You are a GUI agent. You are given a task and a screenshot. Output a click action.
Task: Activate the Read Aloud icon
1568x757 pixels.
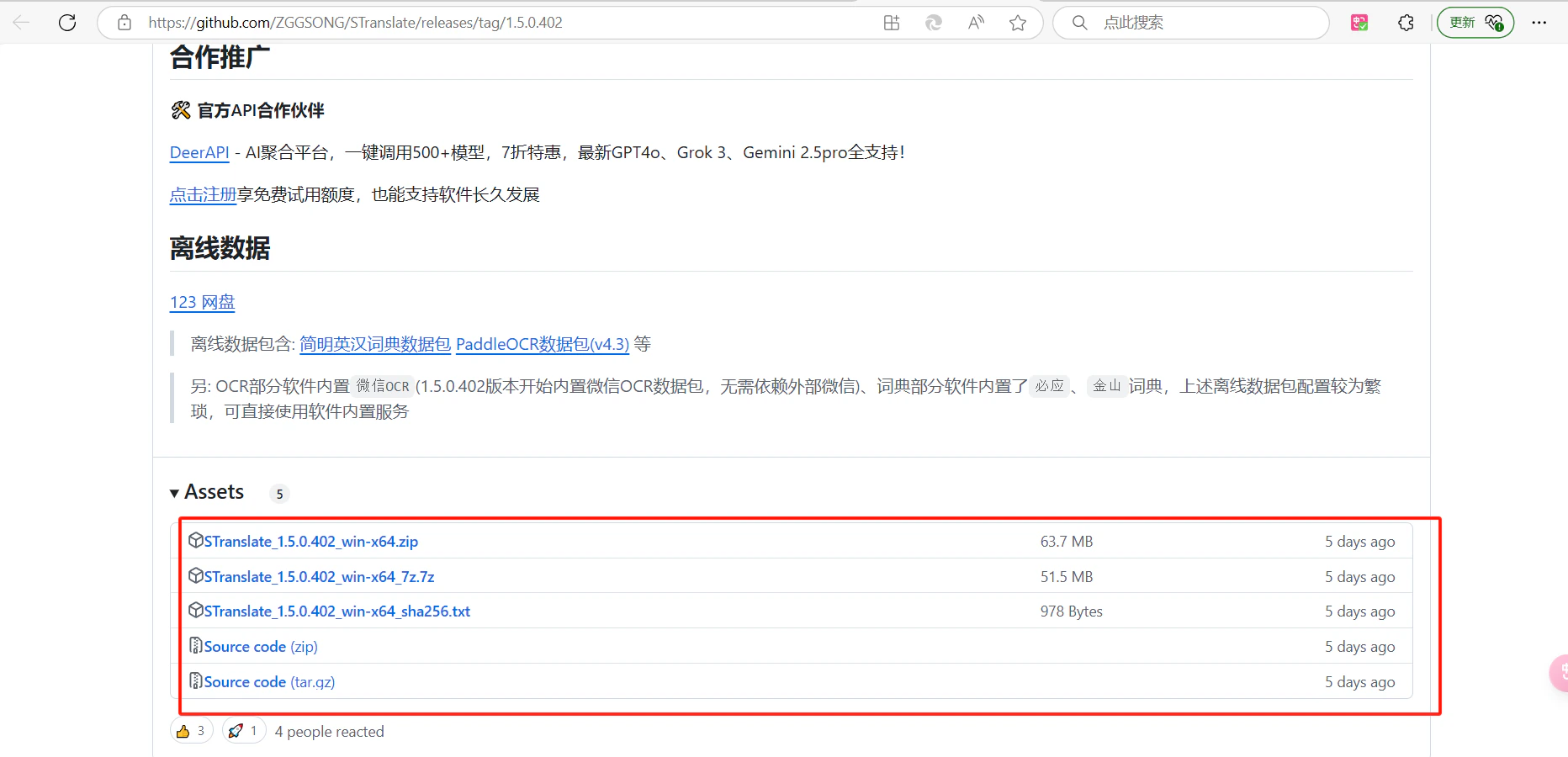(x=976, y=23)
